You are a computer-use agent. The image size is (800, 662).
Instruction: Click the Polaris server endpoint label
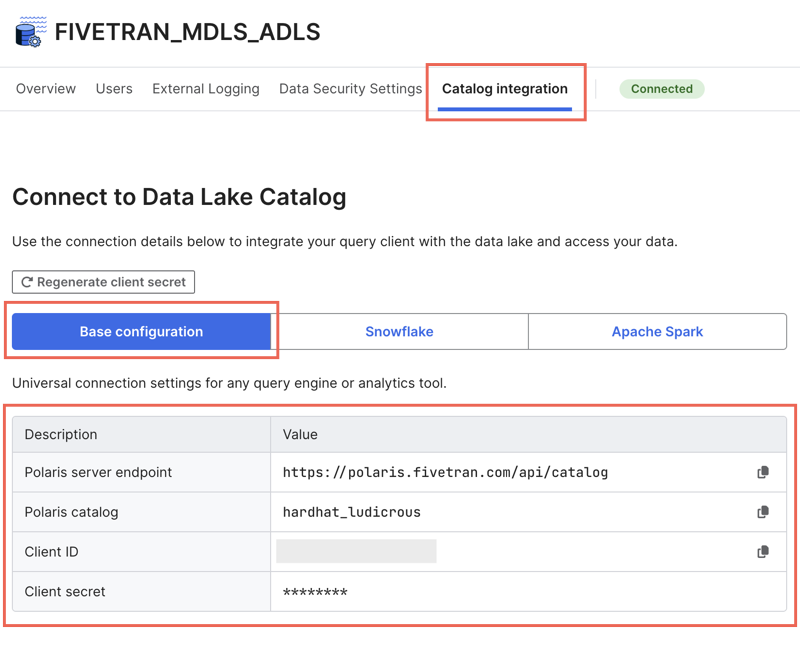click(x=98, y=472)
